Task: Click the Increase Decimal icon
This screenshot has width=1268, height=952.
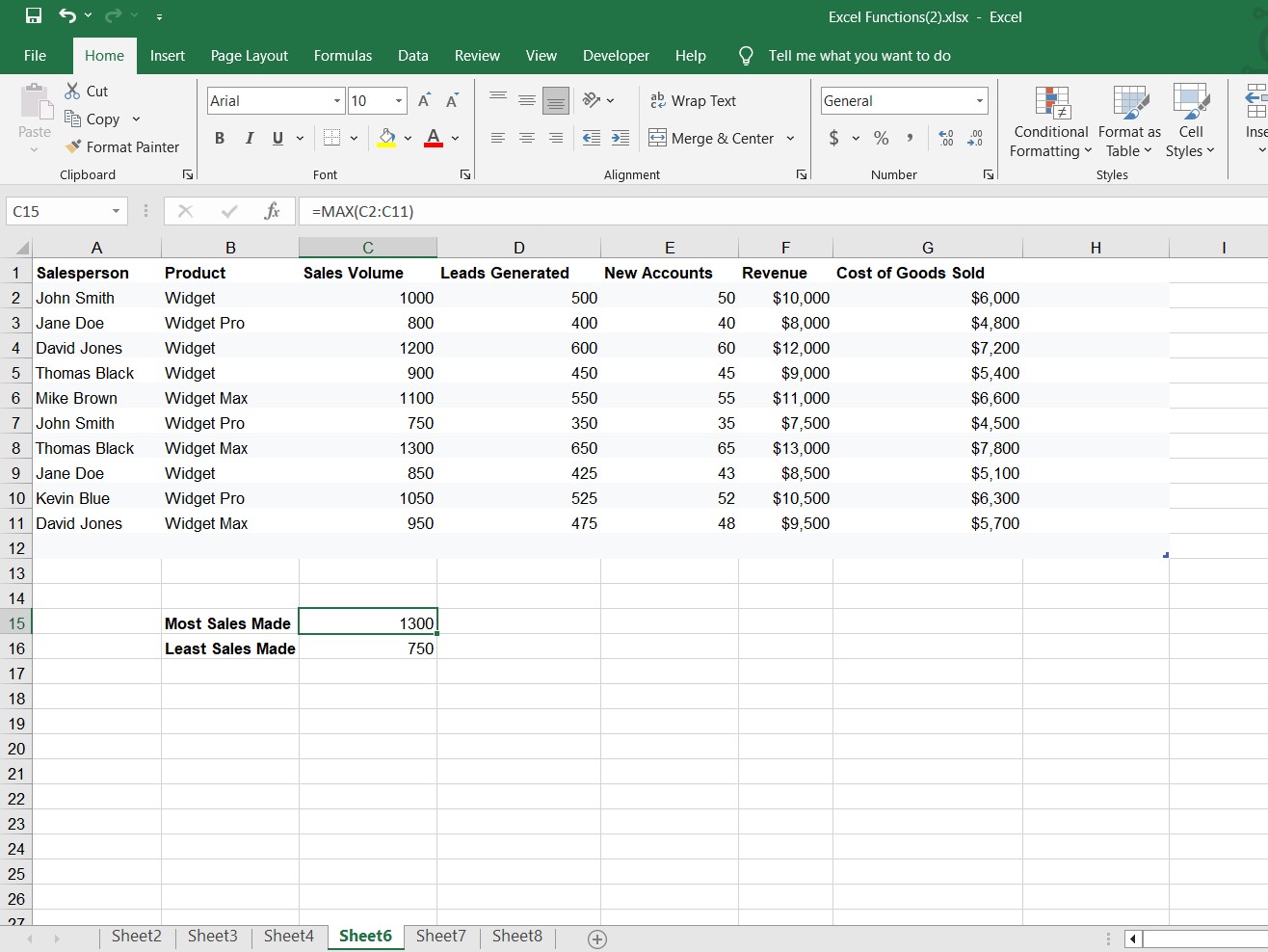Action: 946,138
